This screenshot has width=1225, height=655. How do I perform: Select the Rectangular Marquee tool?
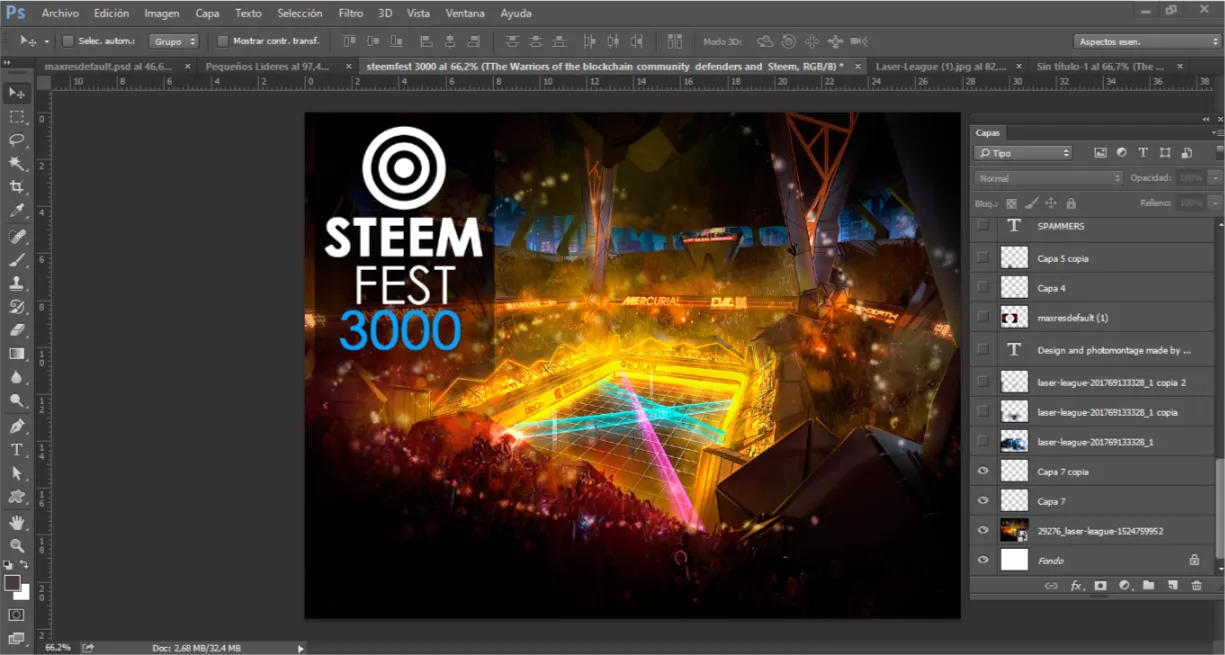17,117
